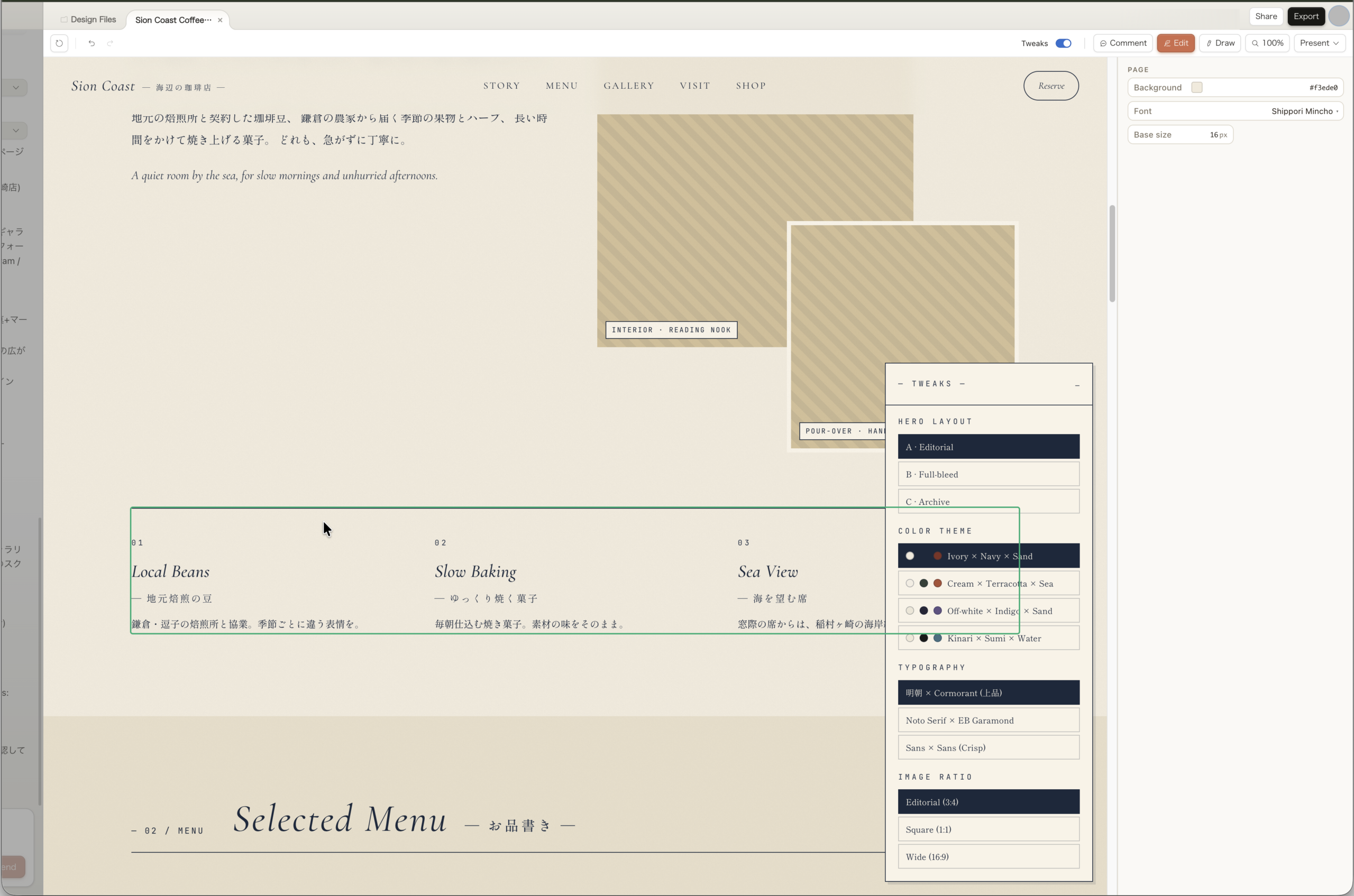Click GALLERY in the site navigation
This screenshot has height=896, width=1354.
pyautogui.click(x=628, y=86)
